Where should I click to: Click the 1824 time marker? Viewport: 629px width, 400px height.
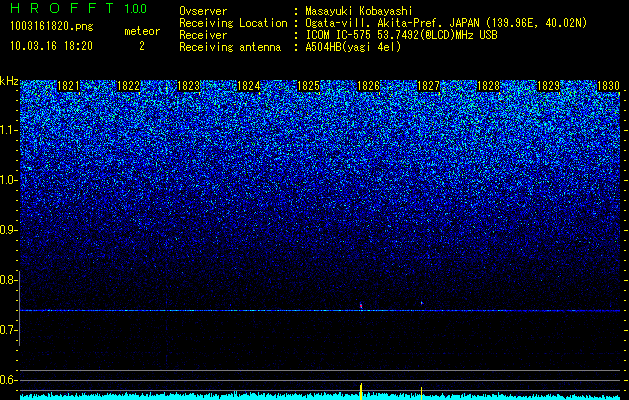tap(248, 86)
